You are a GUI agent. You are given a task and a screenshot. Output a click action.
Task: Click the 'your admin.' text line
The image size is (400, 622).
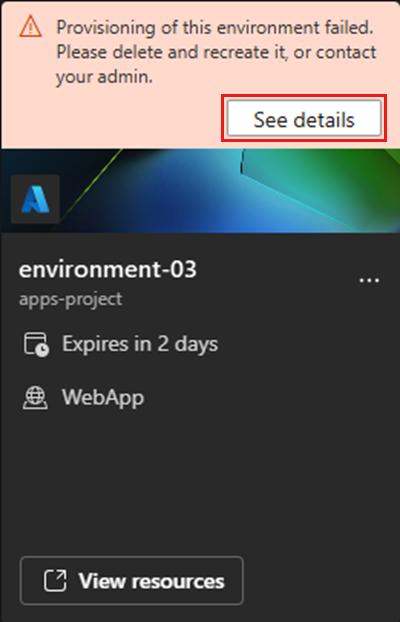(104, 77)
